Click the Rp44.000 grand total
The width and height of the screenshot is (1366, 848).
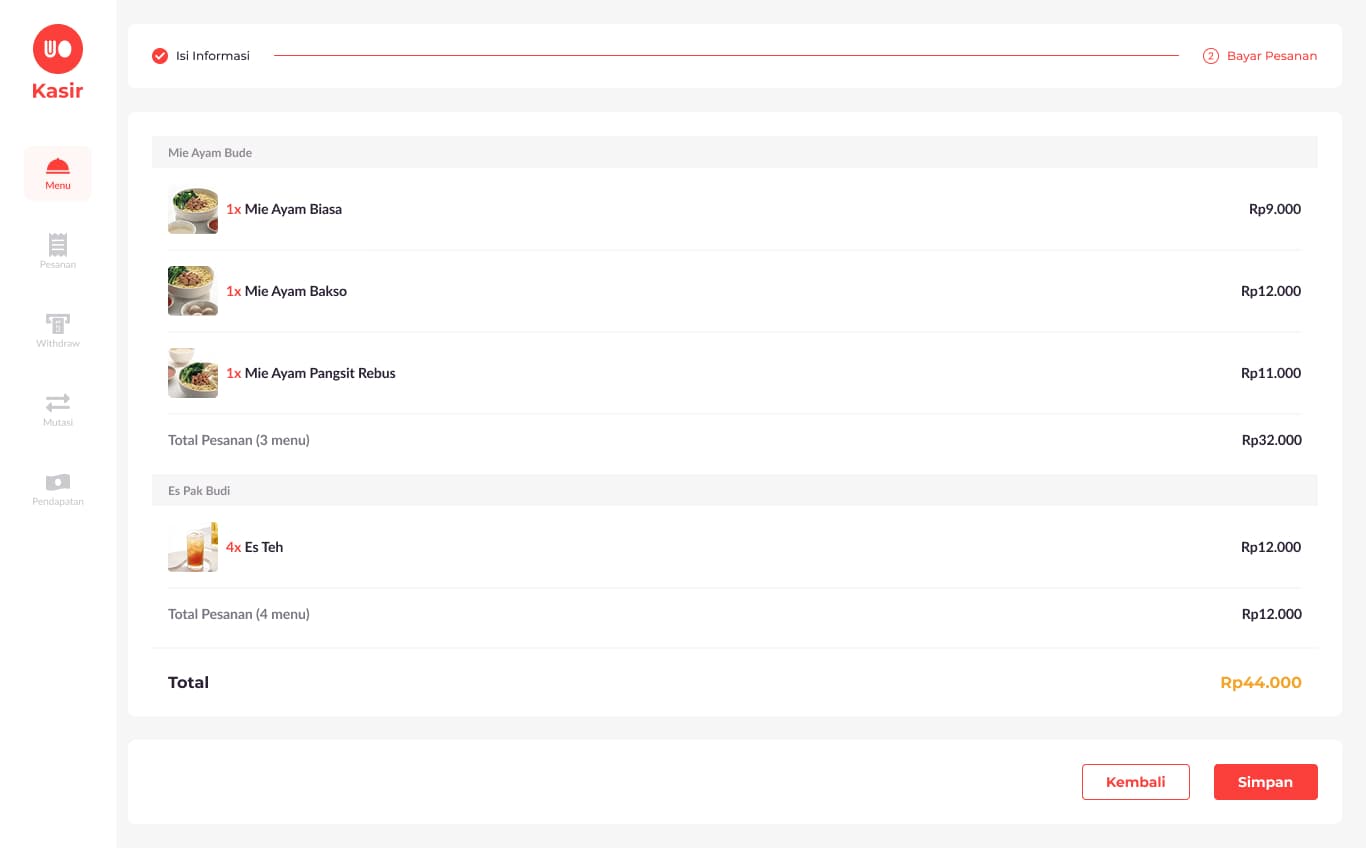click(x=1261, y=683)
